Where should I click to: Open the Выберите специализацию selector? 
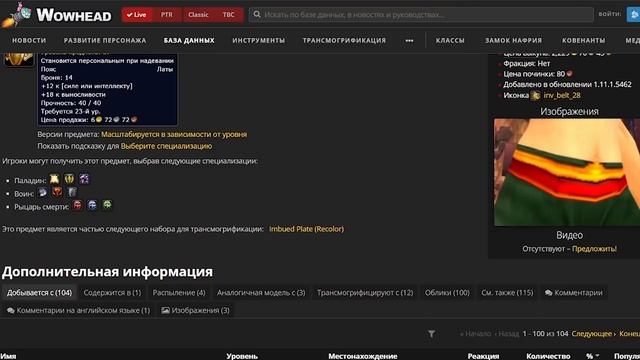[x=167, y=146]
